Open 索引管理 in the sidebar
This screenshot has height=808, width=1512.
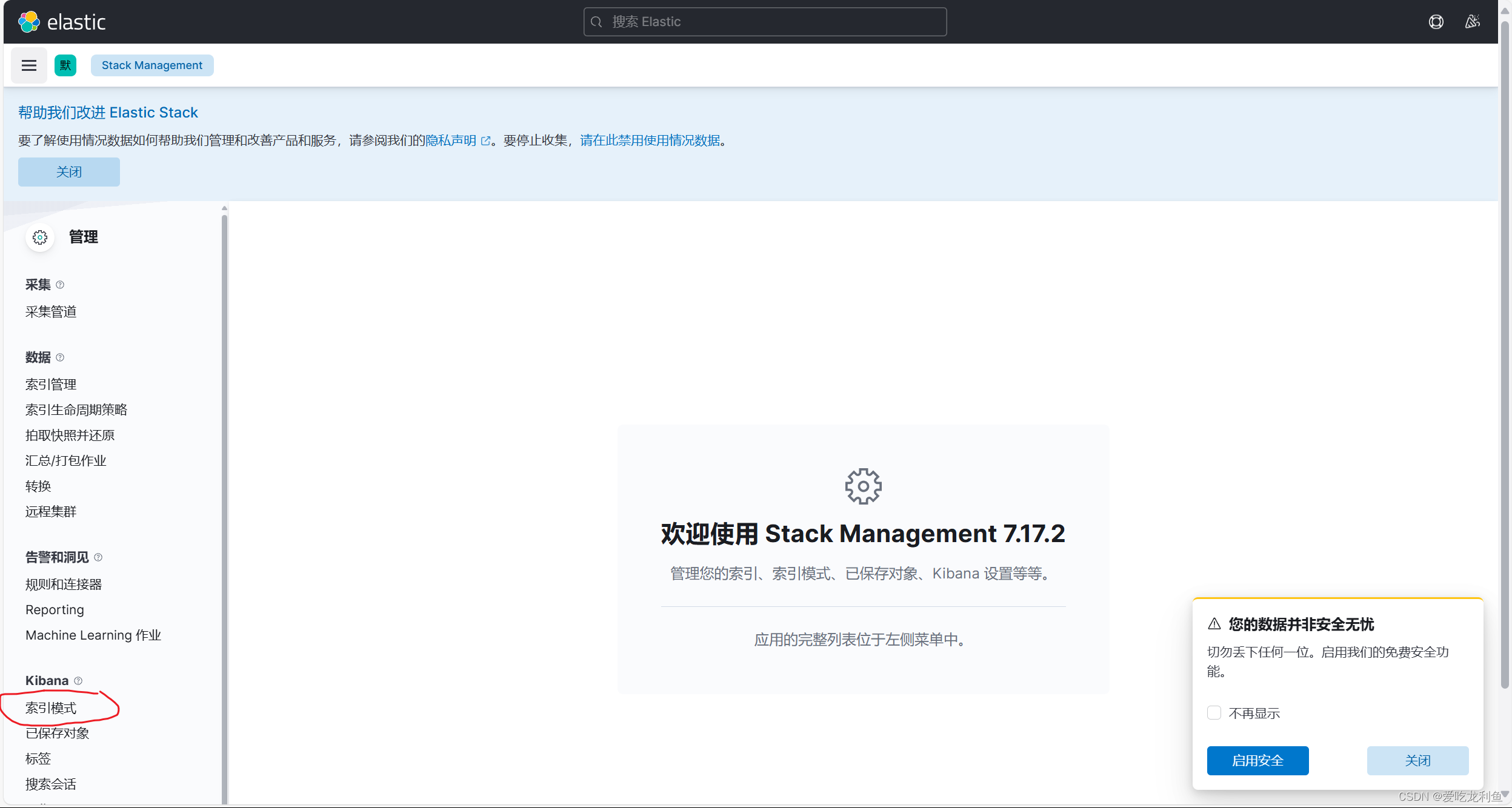pyautogui.click(x=51, y=385)
